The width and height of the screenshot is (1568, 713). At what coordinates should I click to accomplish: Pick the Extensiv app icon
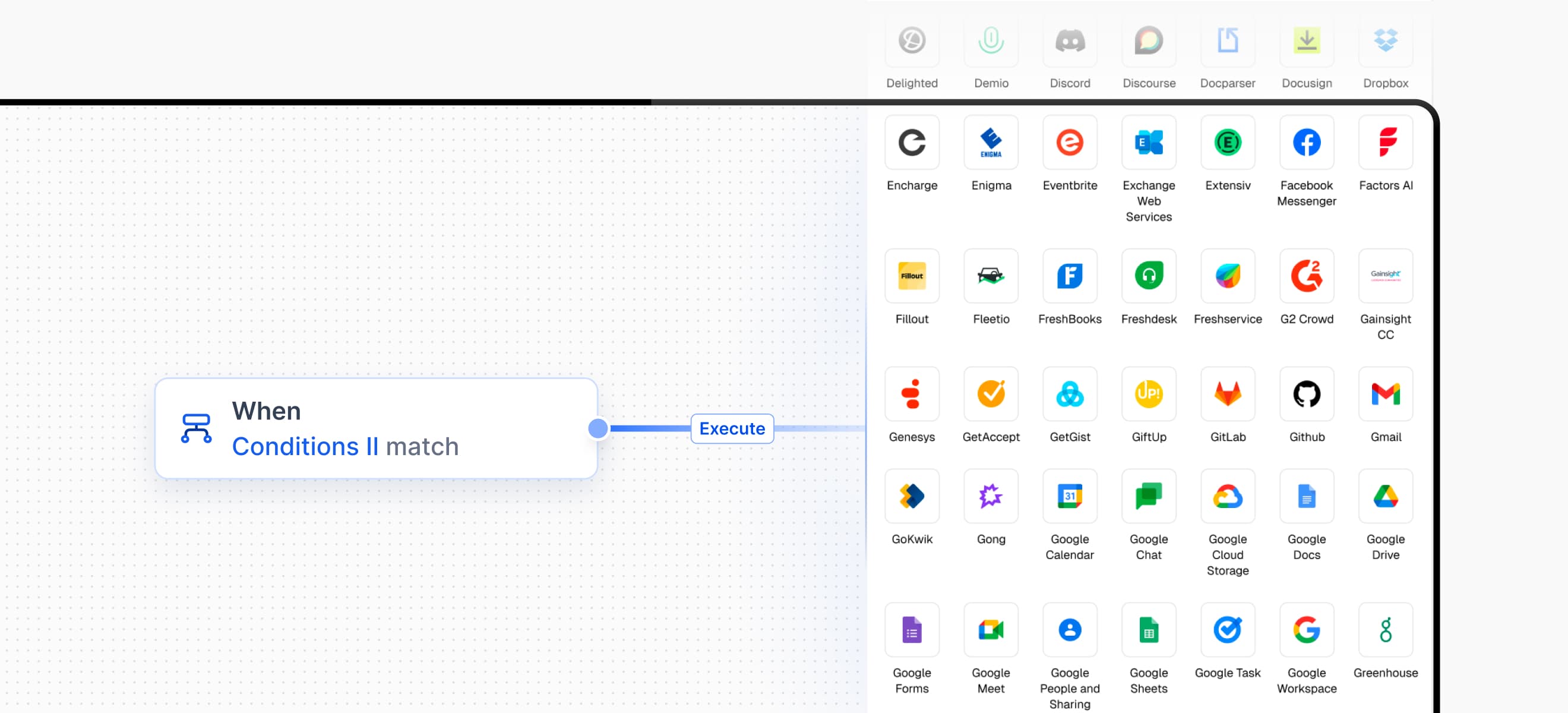(1227, 143)
